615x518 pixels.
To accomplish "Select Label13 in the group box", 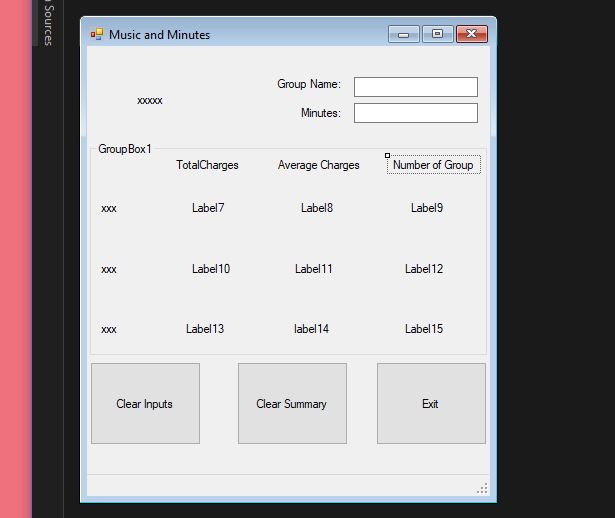I will [x=205, y=329].
